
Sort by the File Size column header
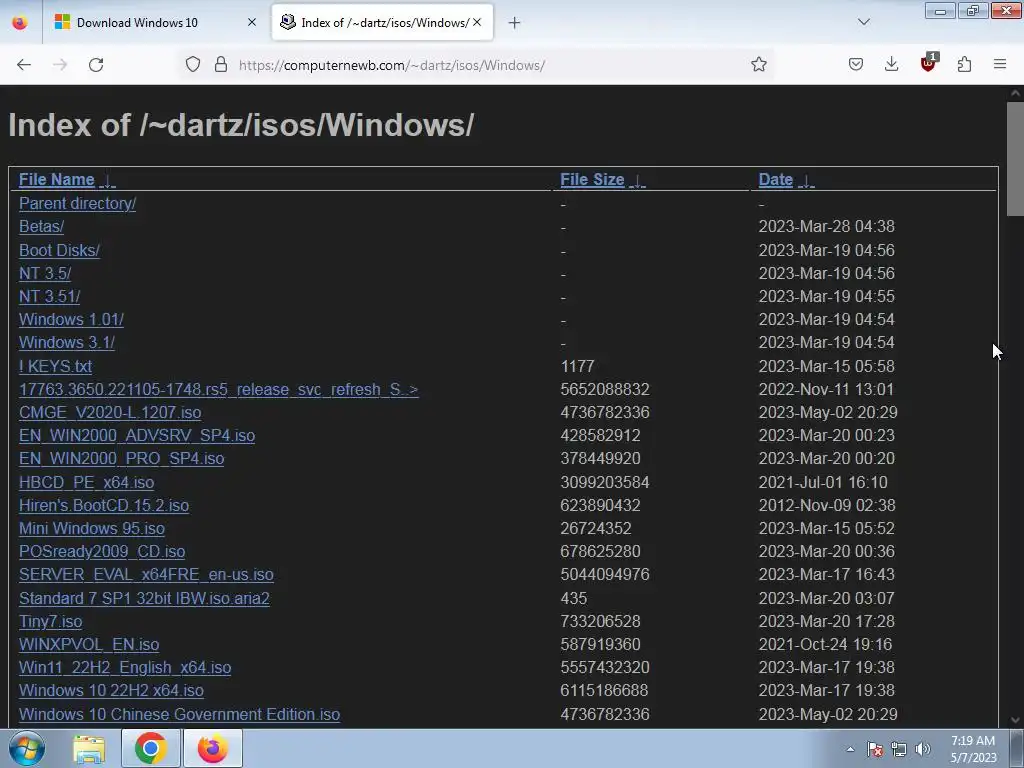pyautogui.click(x=592, y=180)
